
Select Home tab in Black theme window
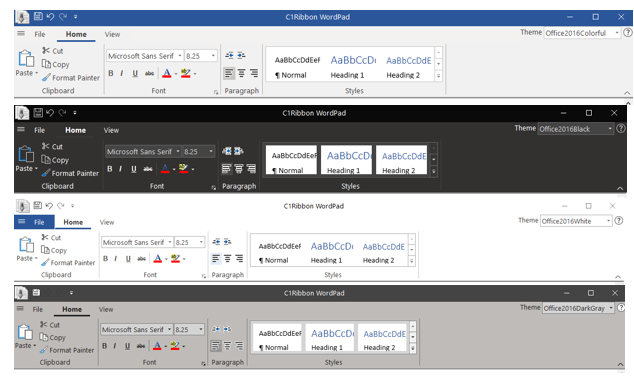tap(76, 130)
